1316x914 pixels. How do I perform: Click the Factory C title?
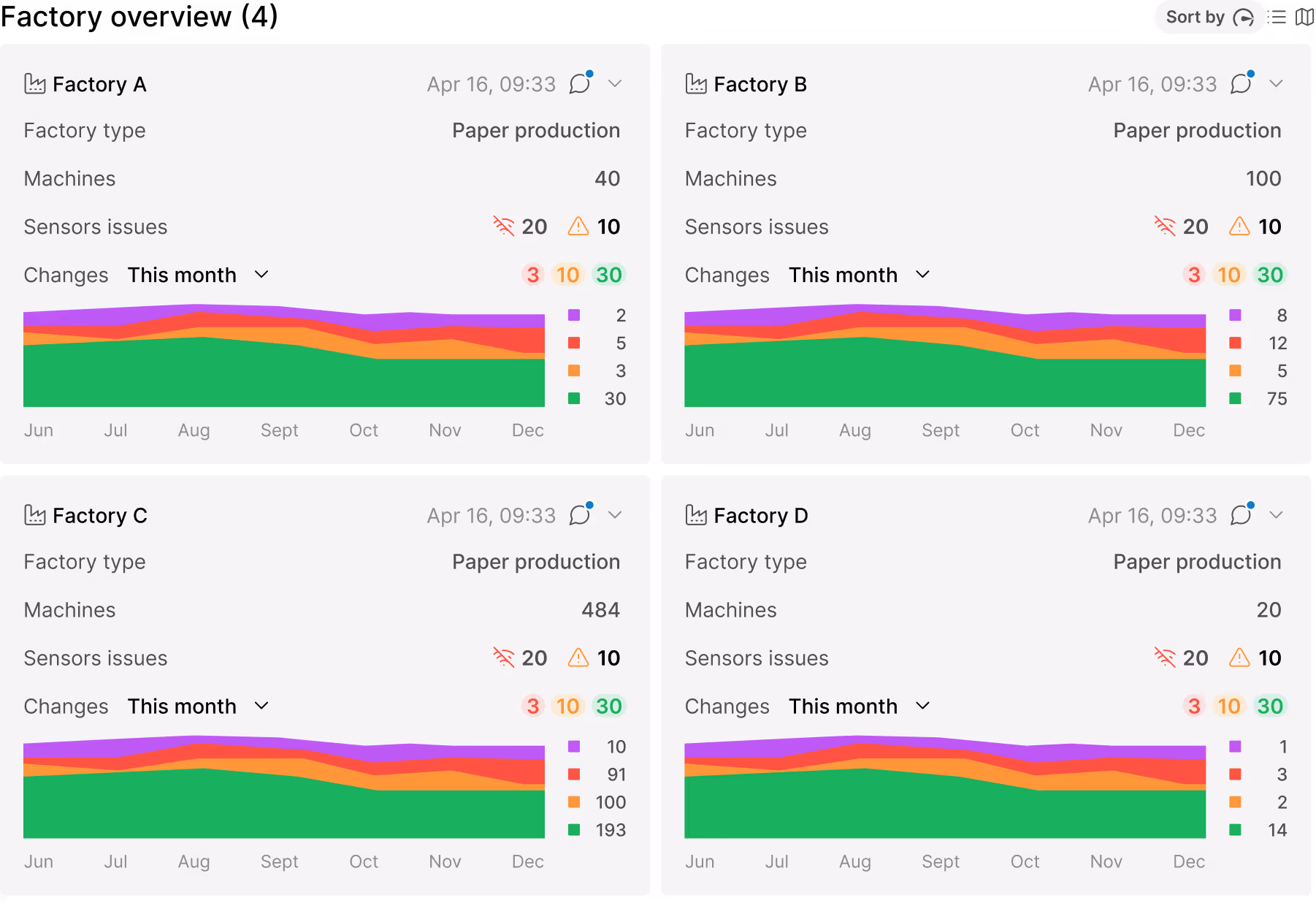click(99, 515)
